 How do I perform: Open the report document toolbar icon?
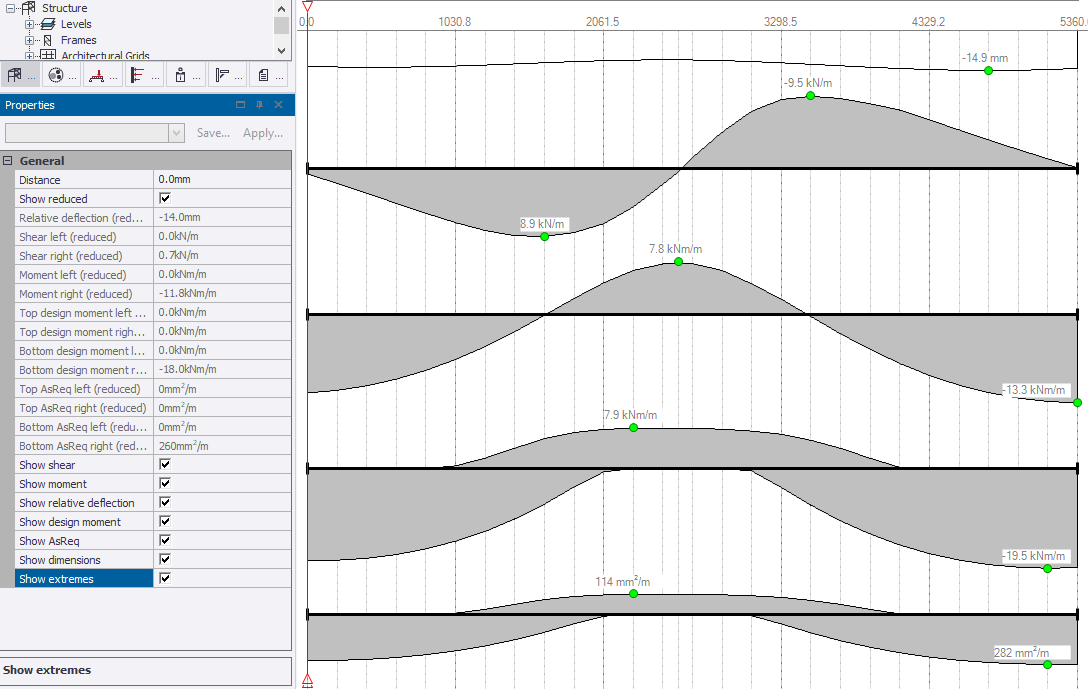click(x=264, y=74)
